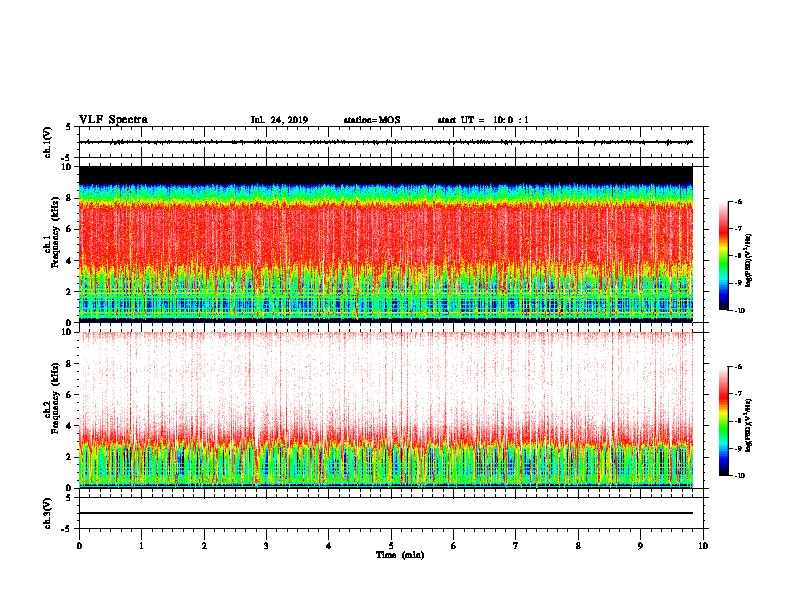The width and height of the screenshot is (792, 612).
Task: Click the "-7" tick on ch.2 color bar
Action: pyautogui.click(x=738, y=394)
